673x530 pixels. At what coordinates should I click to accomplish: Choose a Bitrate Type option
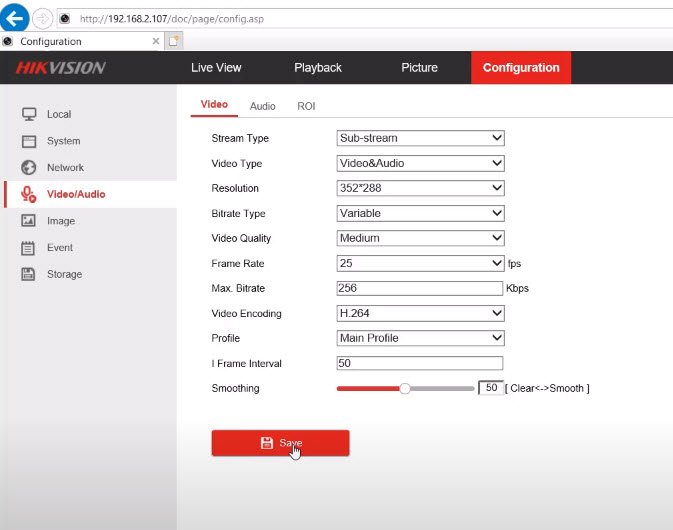tap(420, 213)
